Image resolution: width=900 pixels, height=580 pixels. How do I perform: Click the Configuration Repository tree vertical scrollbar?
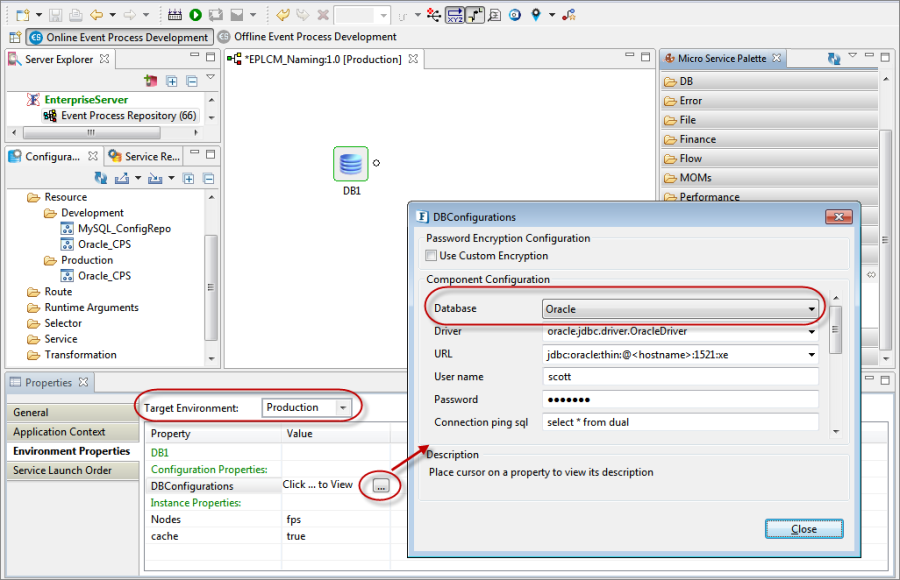[x=211, y=287]
